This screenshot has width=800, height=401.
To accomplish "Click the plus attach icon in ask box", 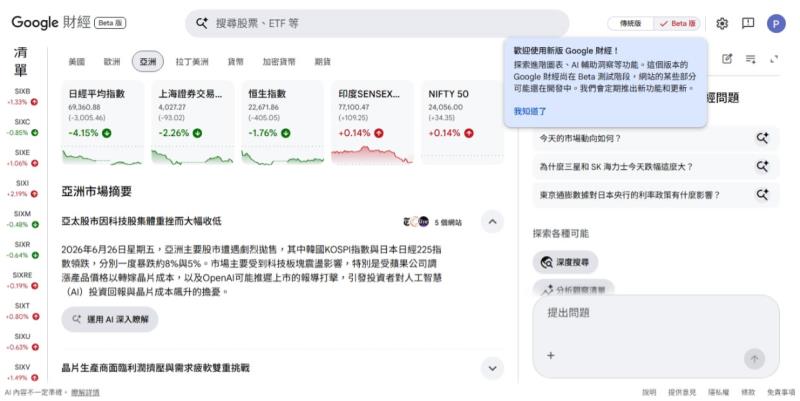I will click(551, 356).
